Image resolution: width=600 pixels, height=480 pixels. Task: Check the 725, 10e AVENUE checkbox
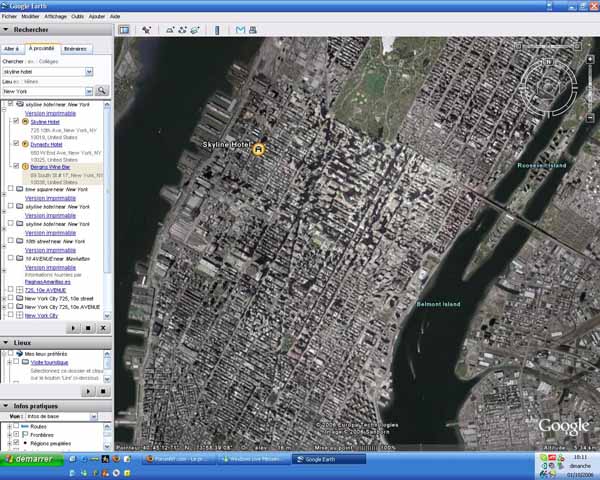(x=11, y=289)
